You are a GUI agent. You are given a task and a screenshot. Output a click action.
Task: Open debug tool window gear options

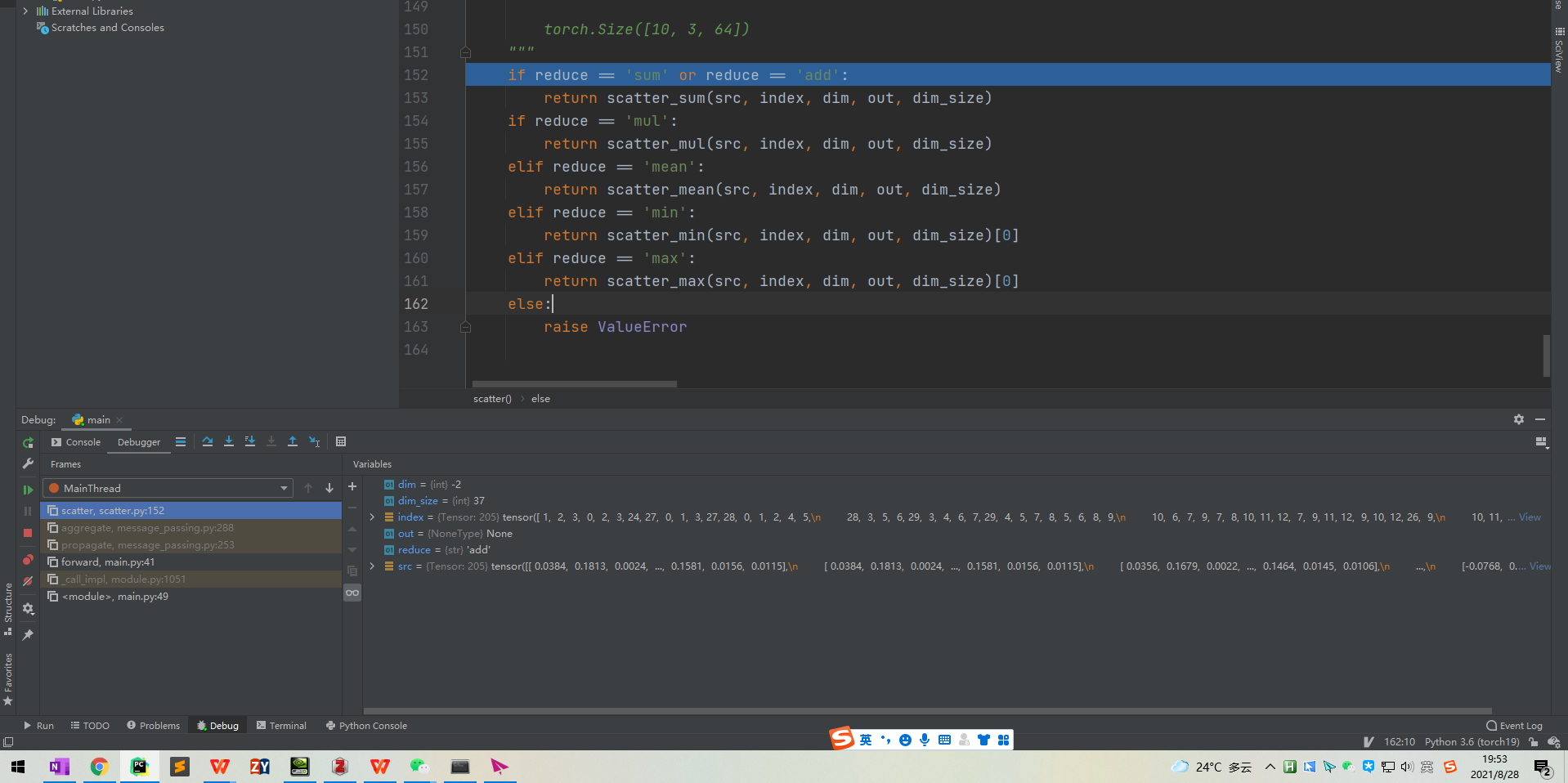click(x=1518, y=419)
